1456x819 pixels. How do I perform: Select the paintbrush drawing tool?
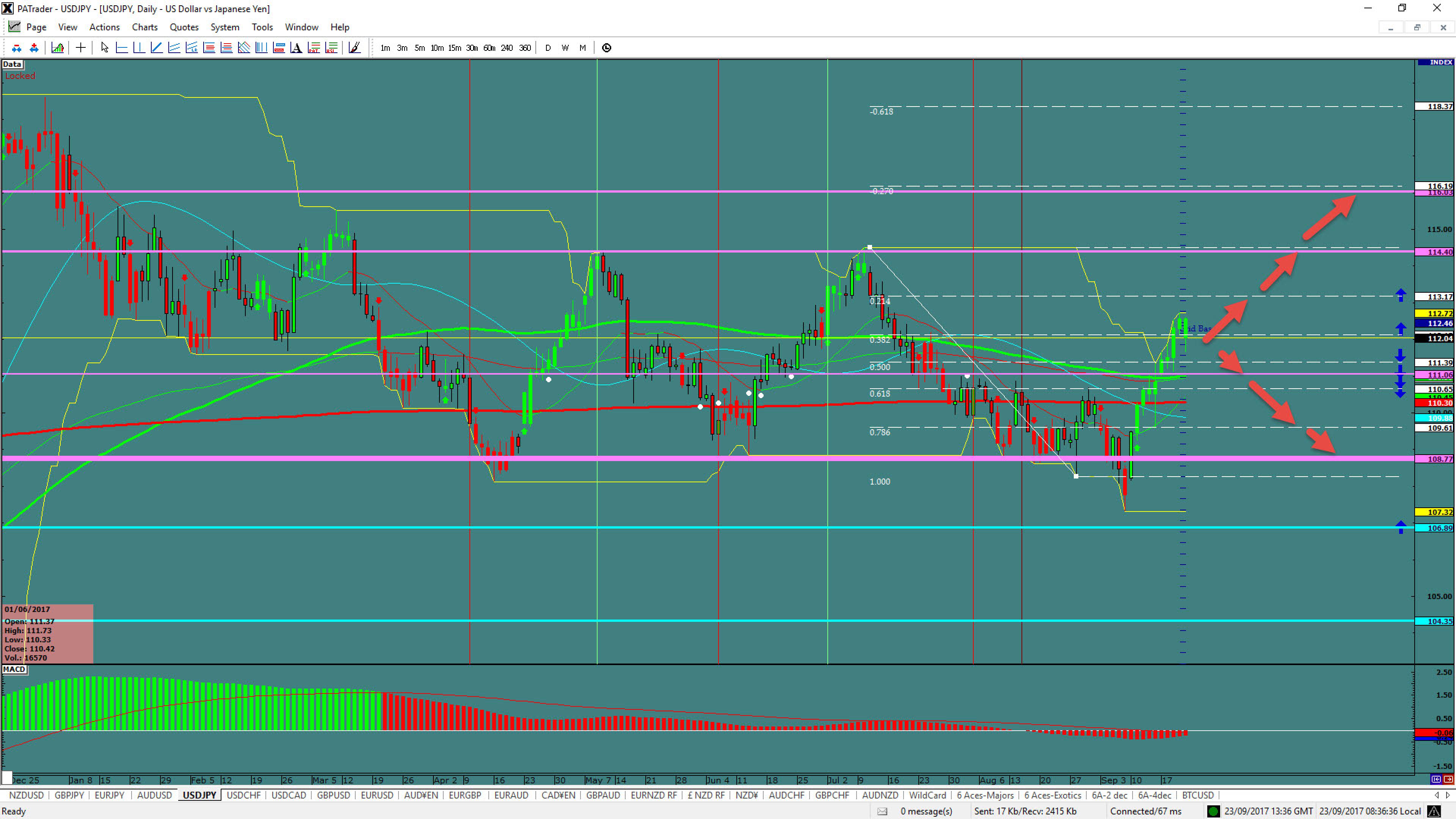coord(355,48)
